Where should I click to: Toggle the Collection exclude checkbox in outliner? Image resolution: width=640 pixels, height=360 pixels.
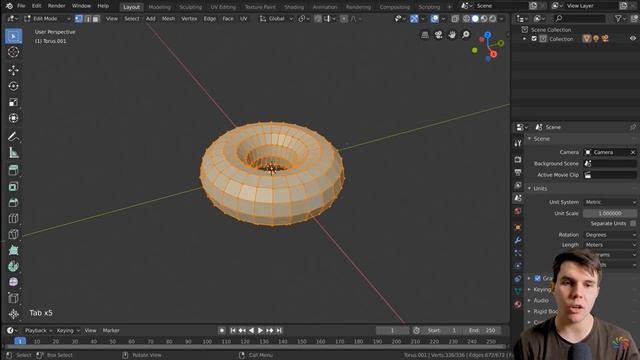coord(534,39)
